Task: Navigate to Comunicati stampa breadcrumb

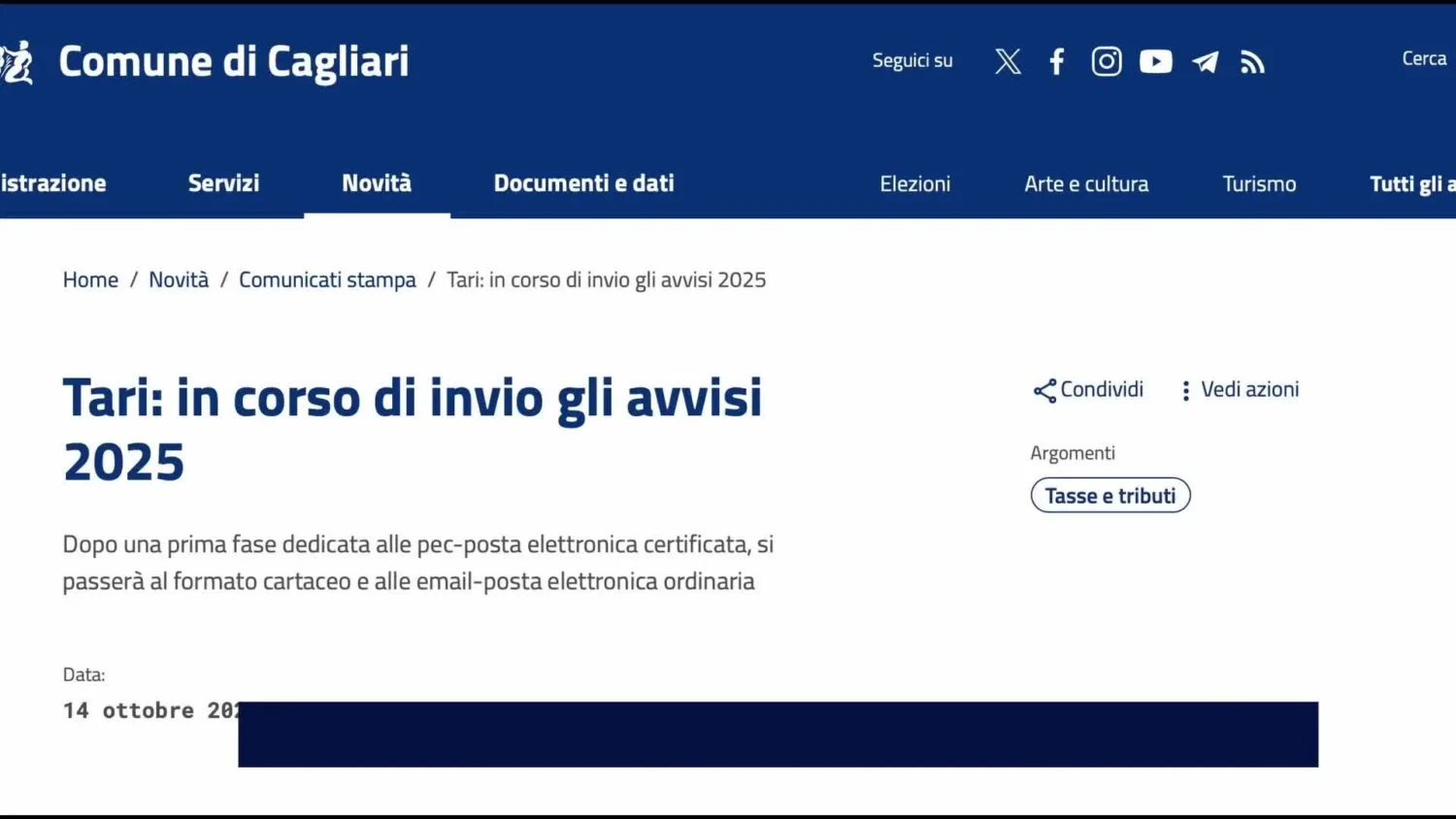Action: click(x=327, y=279)
